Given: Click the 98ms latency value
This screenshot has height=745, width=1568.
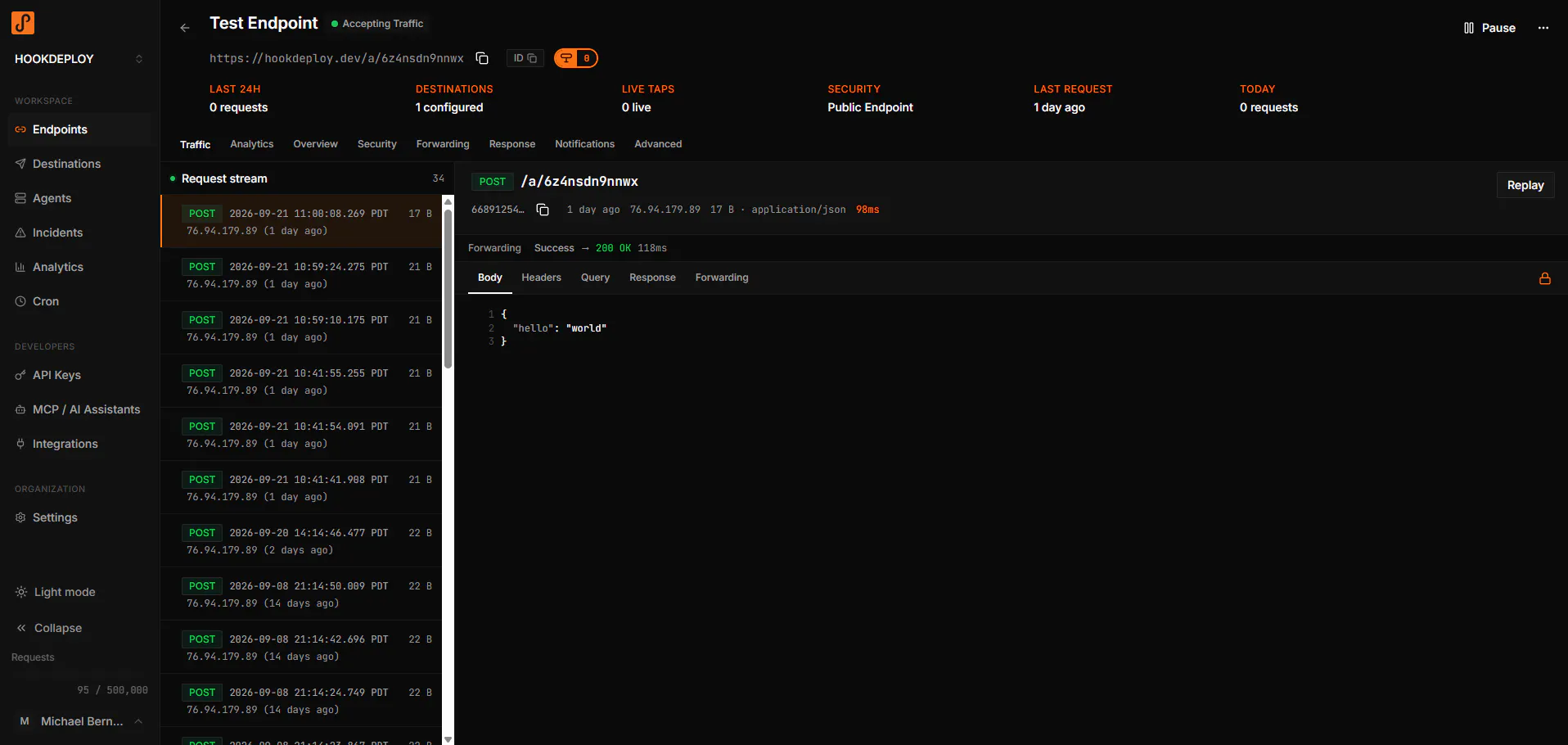Looking at the screenshot, I should (867, 210).
